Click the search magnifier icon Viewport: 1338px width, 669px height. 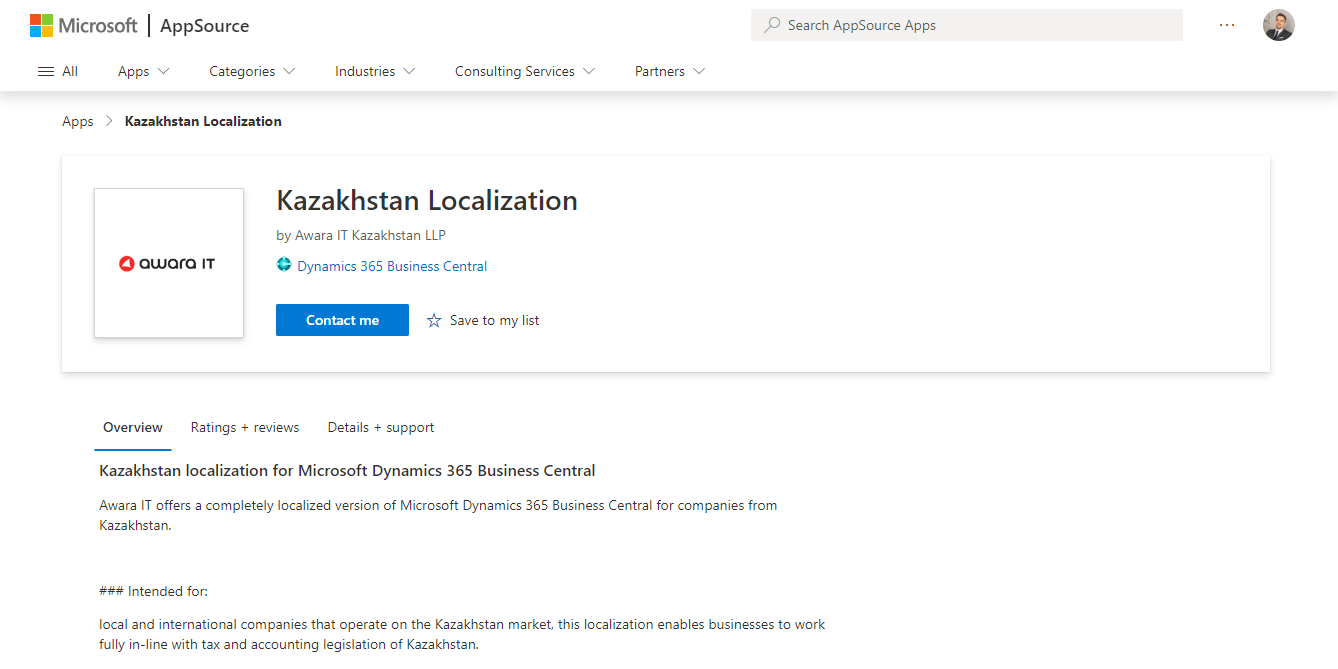770,24
